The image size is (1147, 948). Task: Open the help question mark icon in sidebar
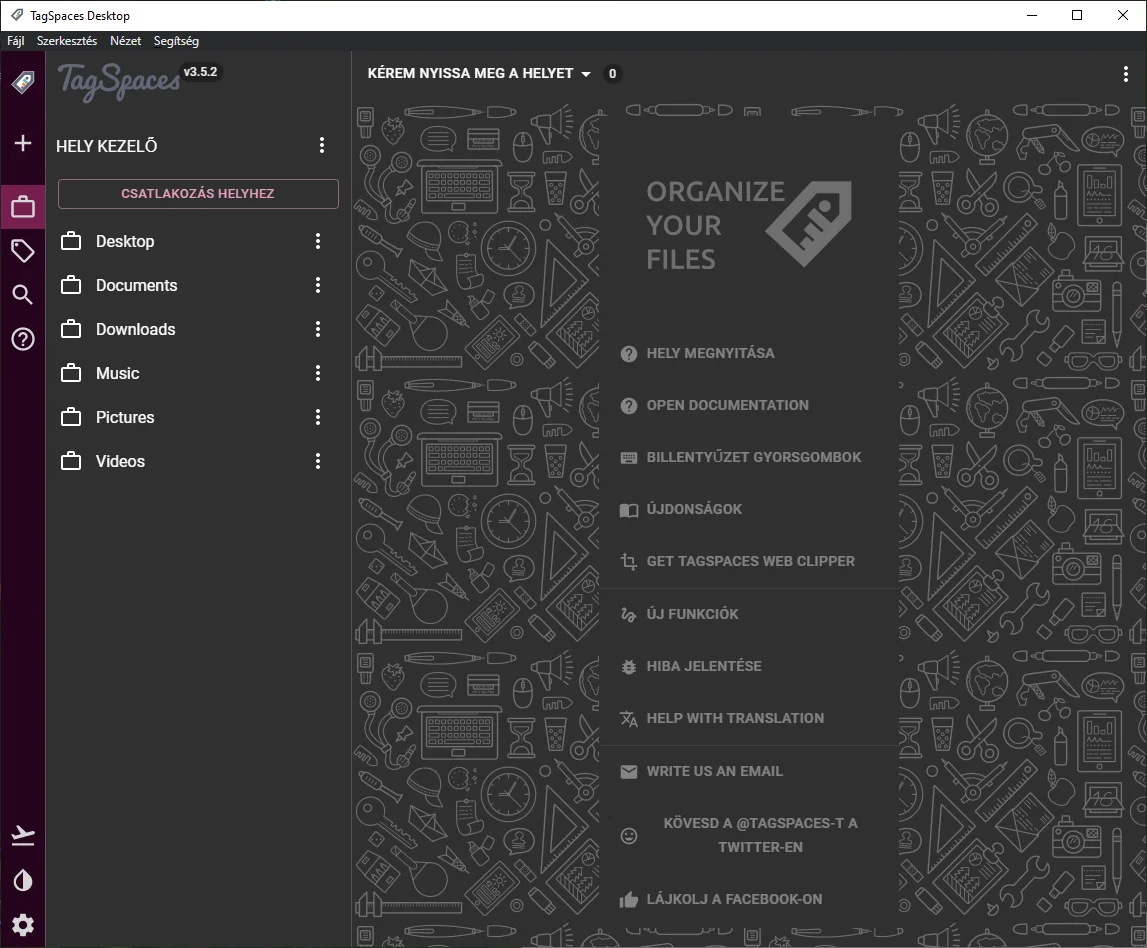pos(23,339)
